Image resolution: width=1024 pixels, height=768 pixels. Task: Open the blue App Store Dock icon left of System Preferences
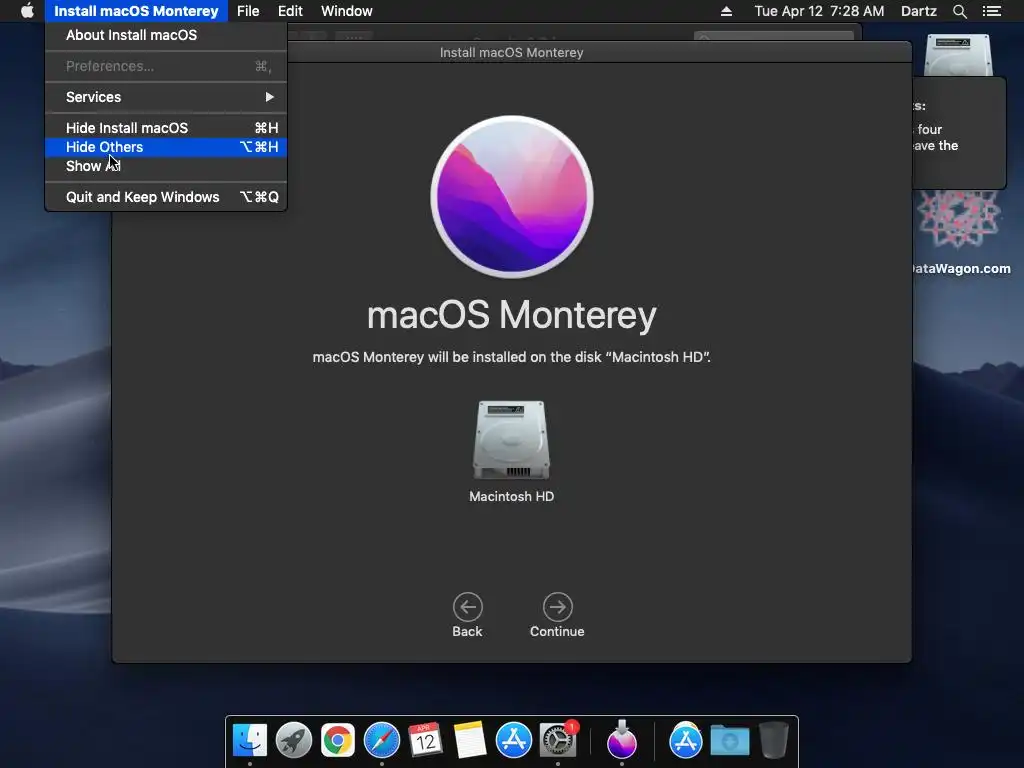[514, 741]
